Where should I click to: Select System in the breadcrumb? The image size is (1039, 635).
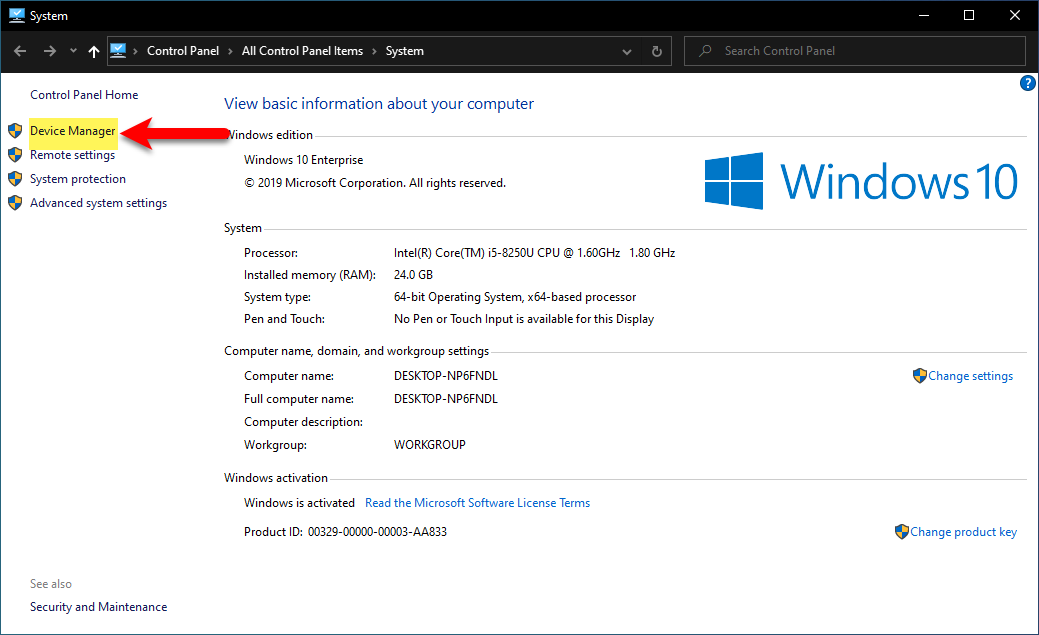point(404,51)
